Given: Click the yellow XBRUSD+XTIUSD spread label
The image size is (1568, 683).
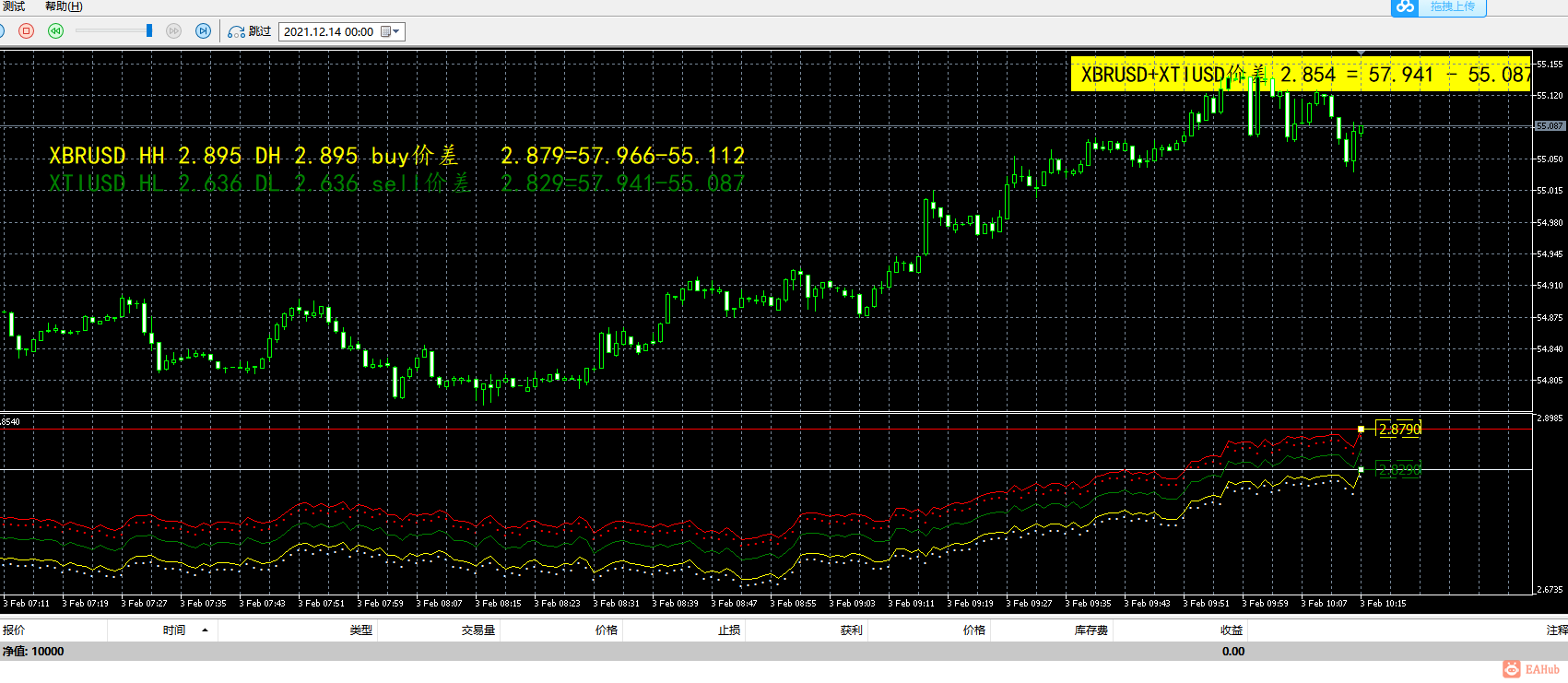Looking at the screenshot, I should 1301,75.
